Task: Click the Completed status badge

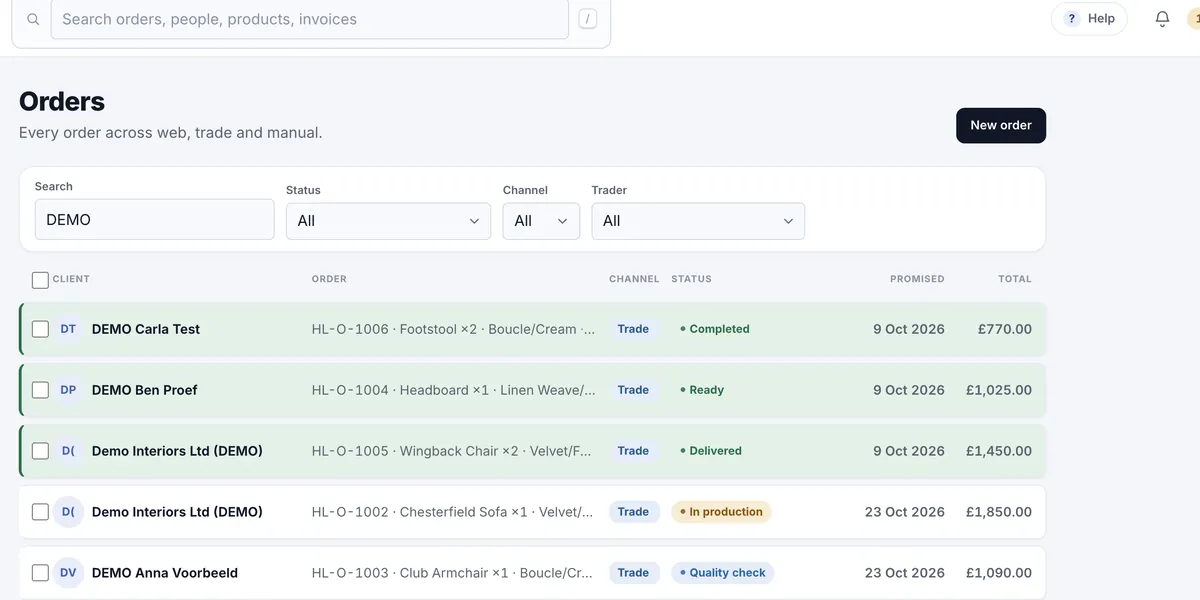Action: click(715, 329)
